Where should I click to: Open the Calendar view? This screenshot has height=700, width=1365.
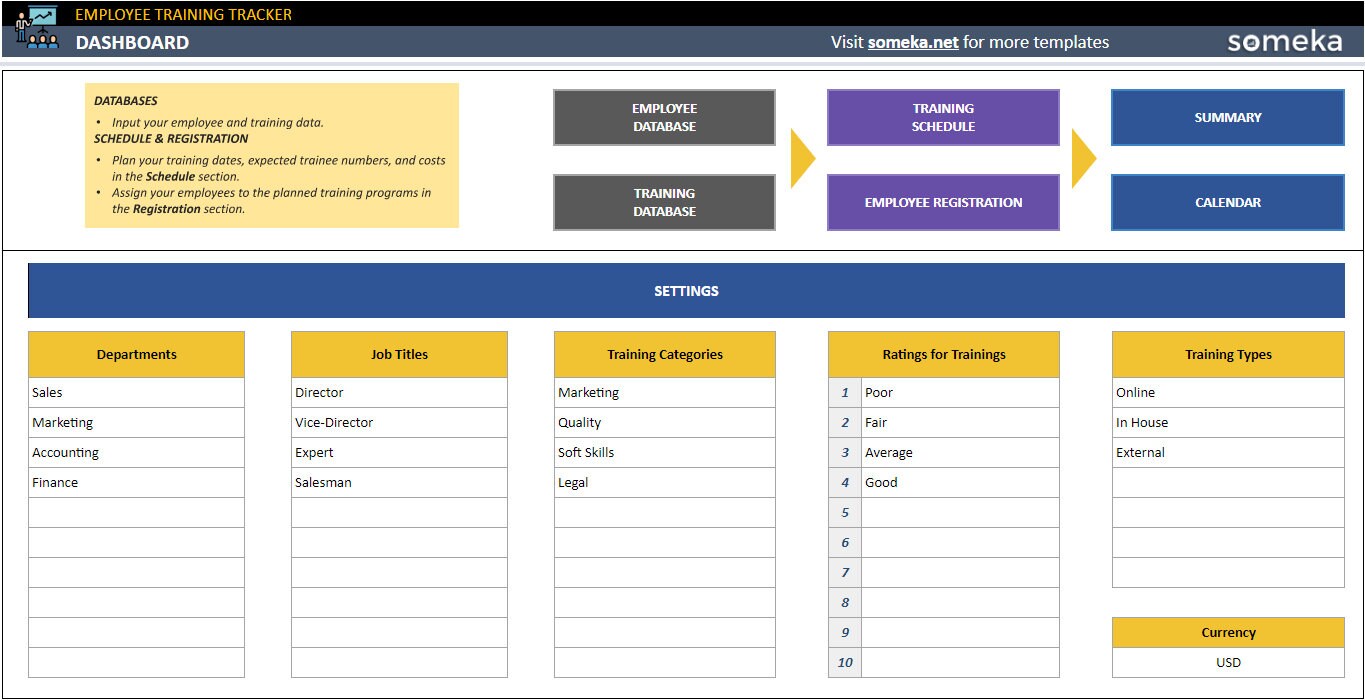coord(1227,202)
